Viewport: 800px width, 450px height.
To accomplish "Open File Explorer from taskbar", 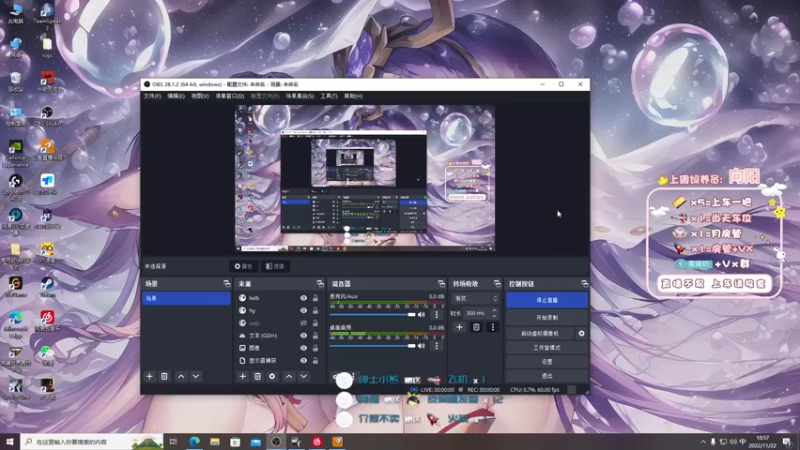I will tap(215, 442).
